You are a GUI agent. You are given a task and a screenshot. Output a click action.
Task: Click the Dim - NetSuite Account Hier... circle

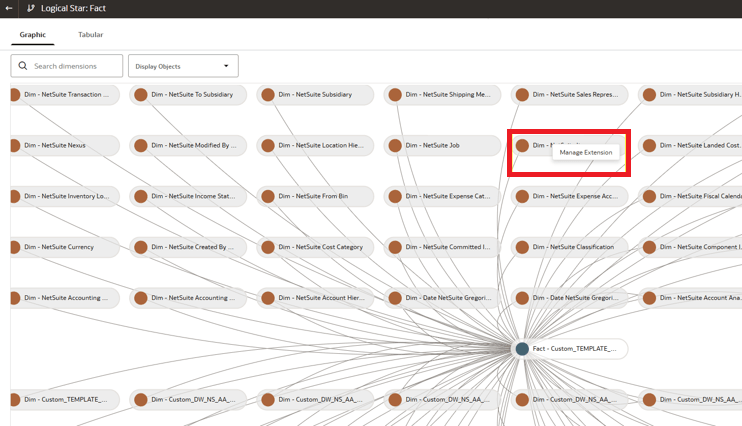[x=268, y=298]
